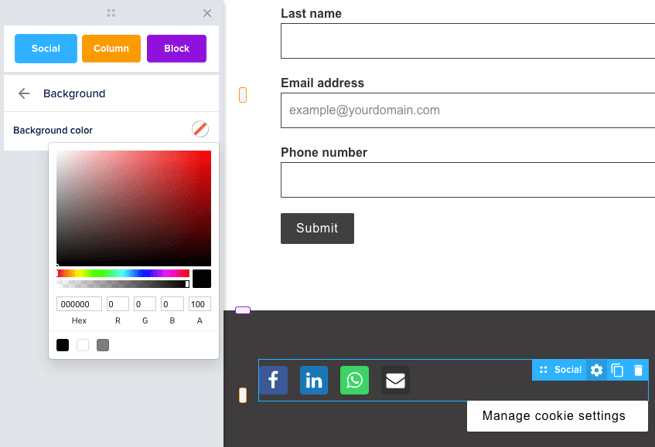
Task: Click the email envelope social icon
Action: (395, 380)
